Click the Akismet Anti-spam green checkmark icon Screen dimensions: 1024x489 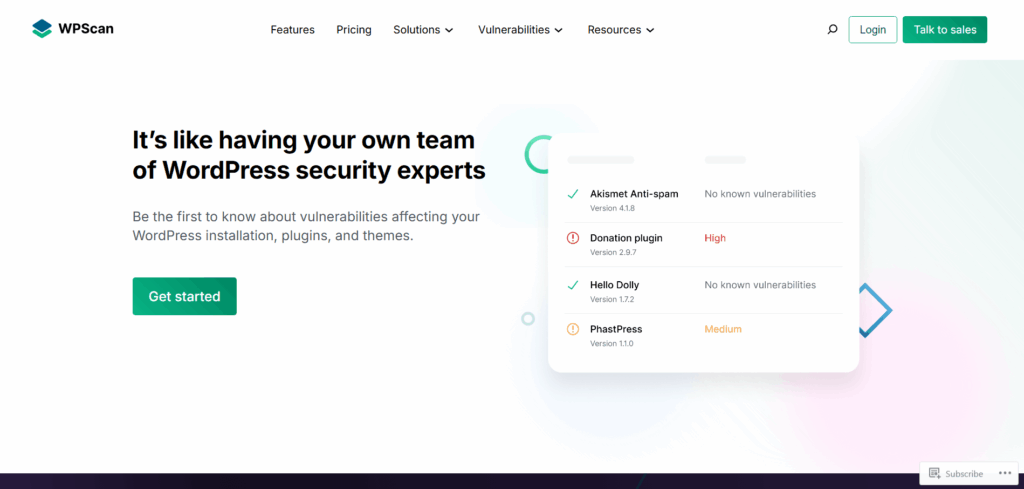pyautogui.click(x=573, y=194)
